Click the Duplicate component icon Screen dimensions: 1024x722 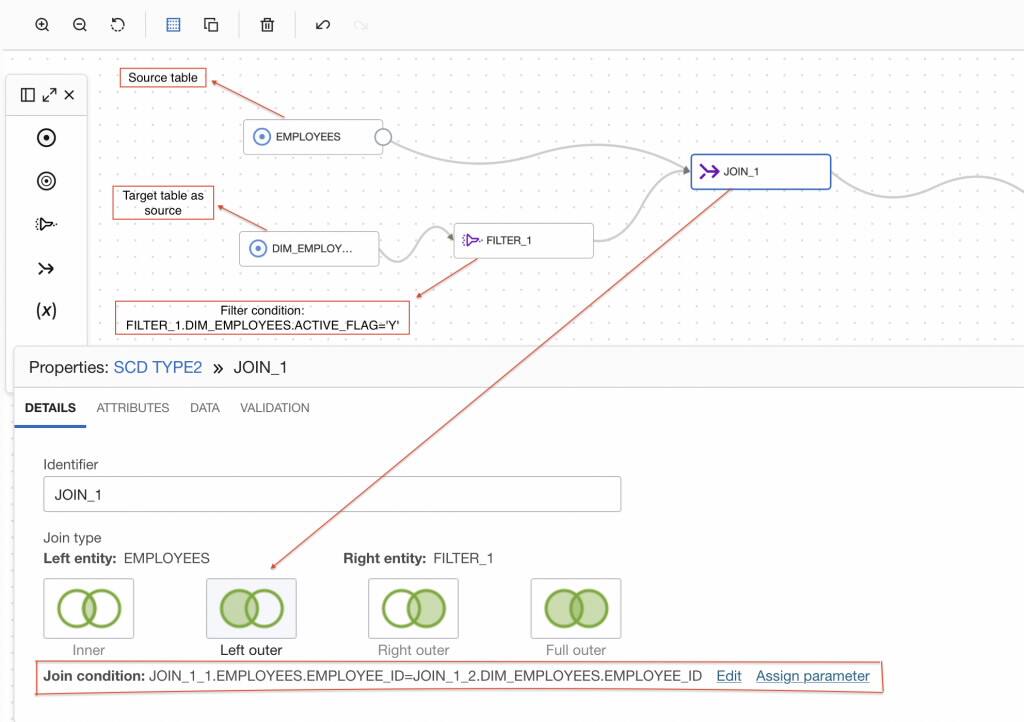pyautogui.click(x=211, y=24)
